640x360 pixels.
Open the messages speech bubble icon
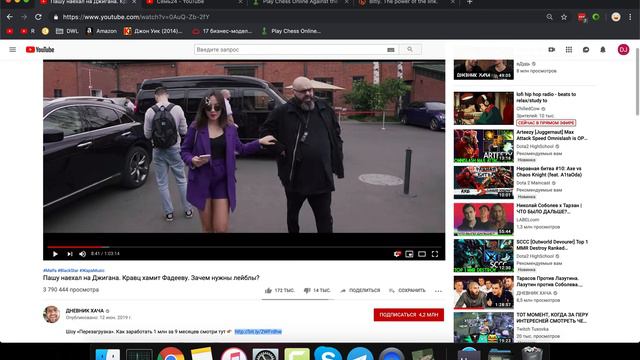[586, 49]
